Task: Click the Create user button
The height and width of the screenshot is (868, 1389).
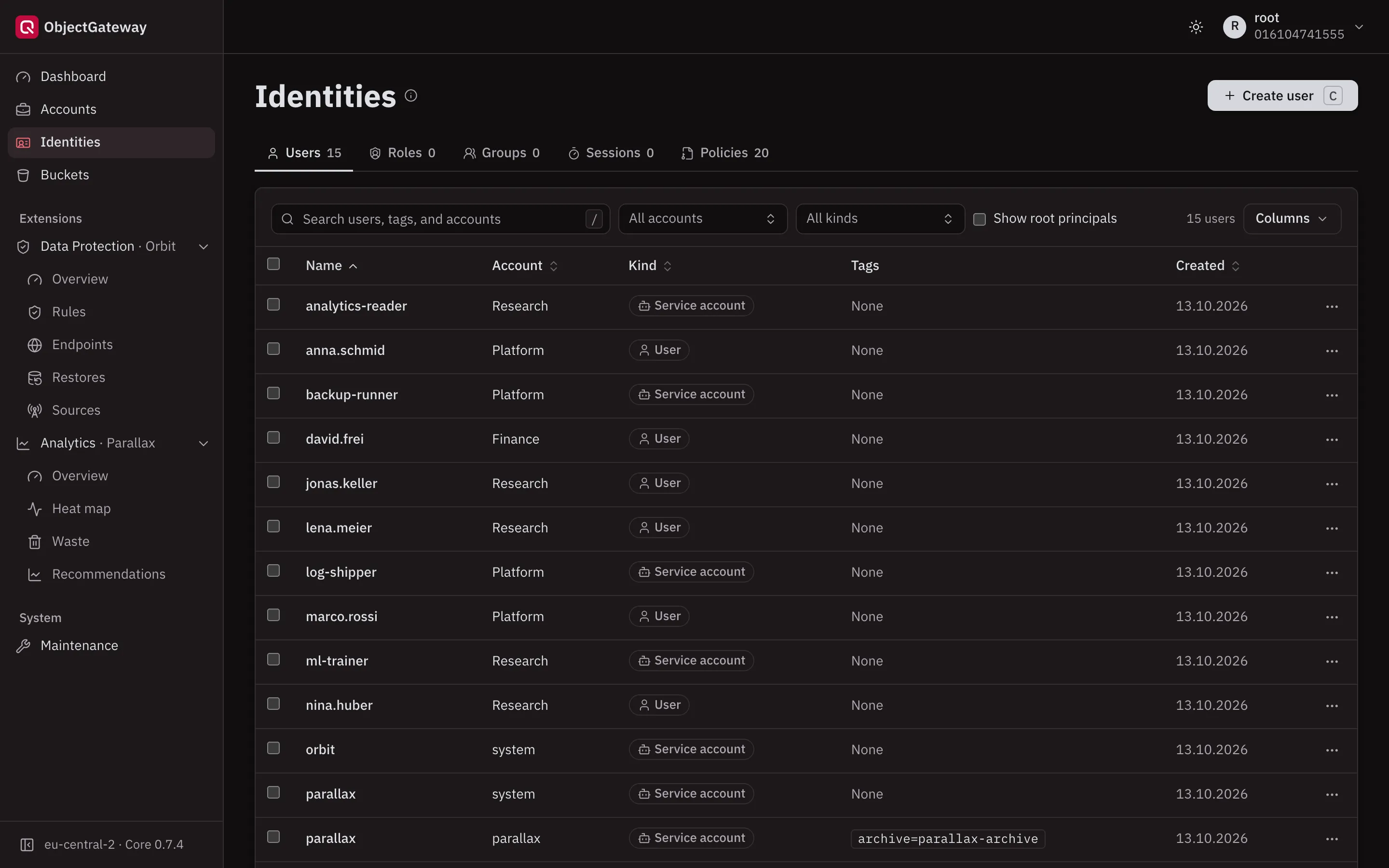Action: tap(1282, 95)
